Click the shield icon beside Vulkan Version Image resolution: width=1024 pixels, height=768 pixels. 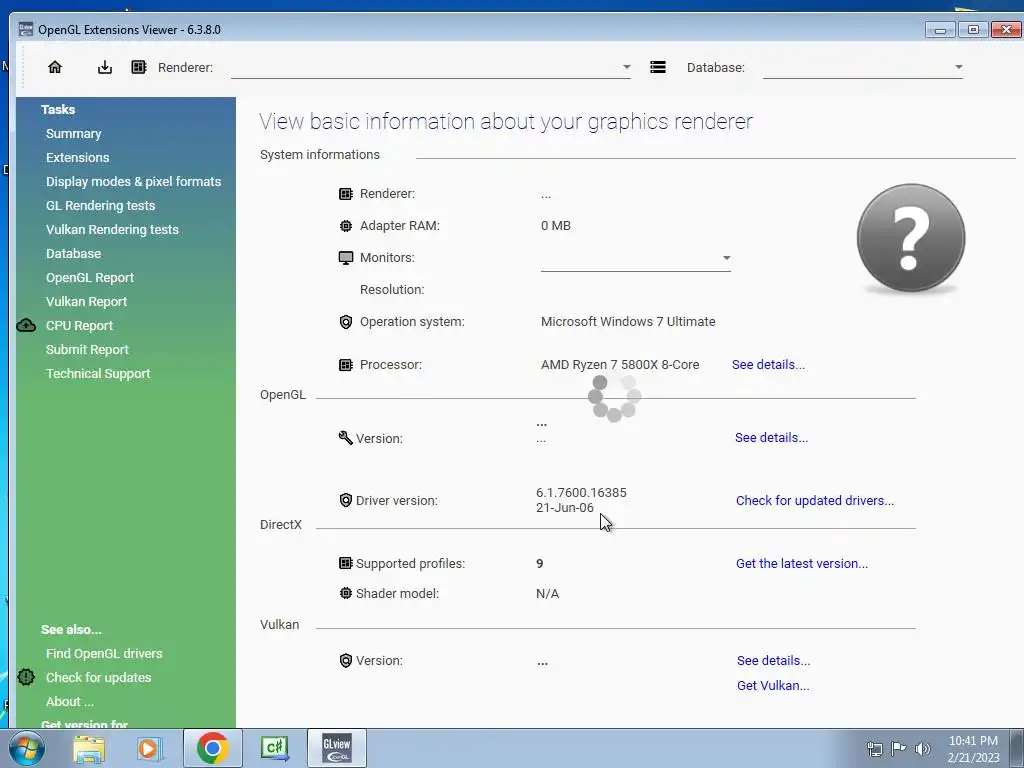coord(345,661)
